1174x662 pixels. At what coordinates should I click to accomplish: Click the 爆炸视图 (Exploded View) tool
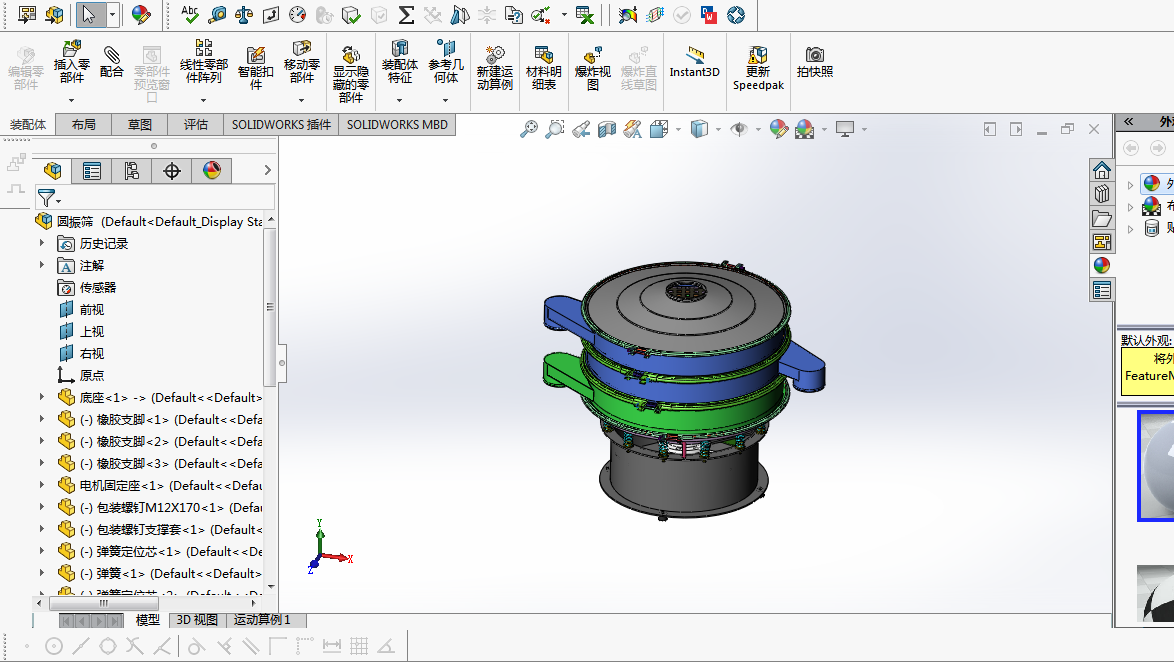tap(592, 67)
